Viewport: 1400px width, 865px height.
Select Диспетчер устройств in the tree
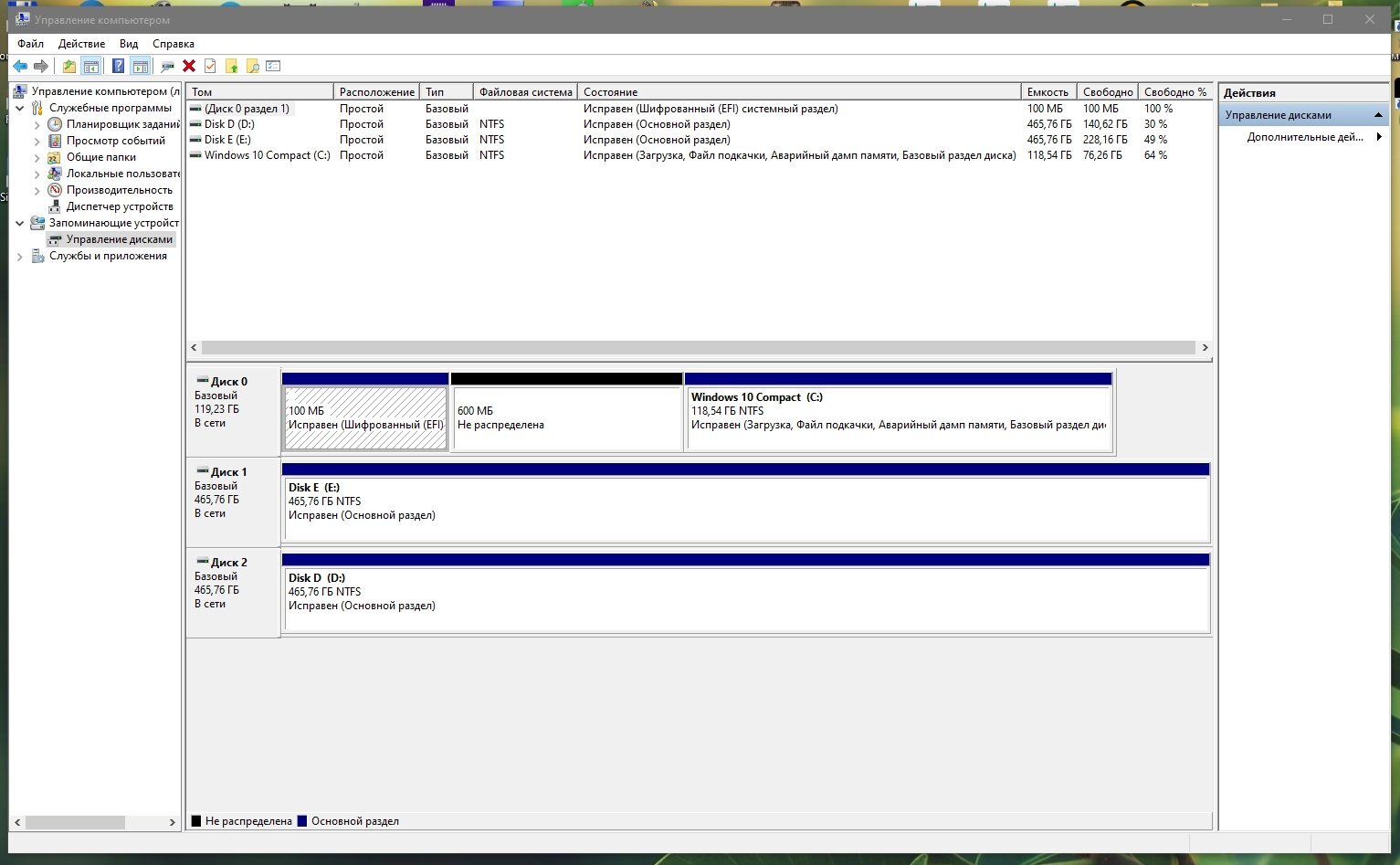119,206
